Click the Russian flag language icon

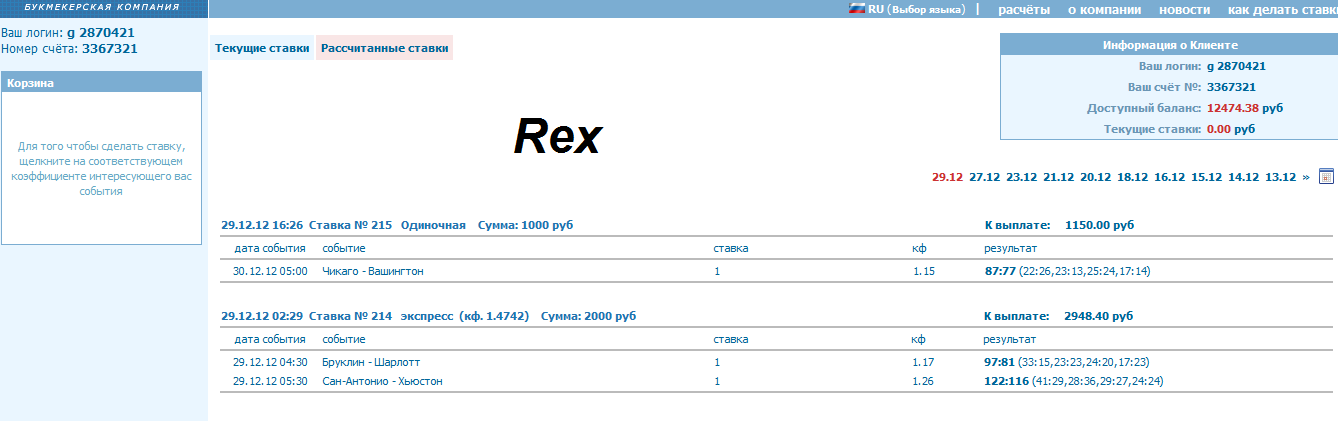(x=856, y=8)
